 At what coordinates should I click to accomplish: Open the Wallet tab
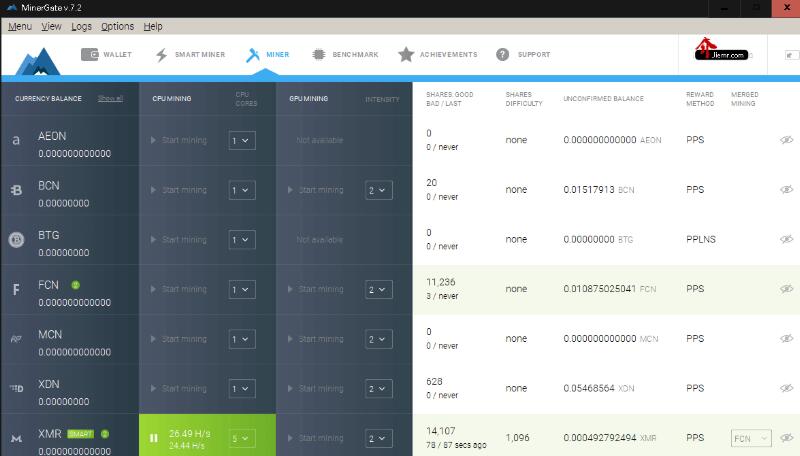click(106, 55)
